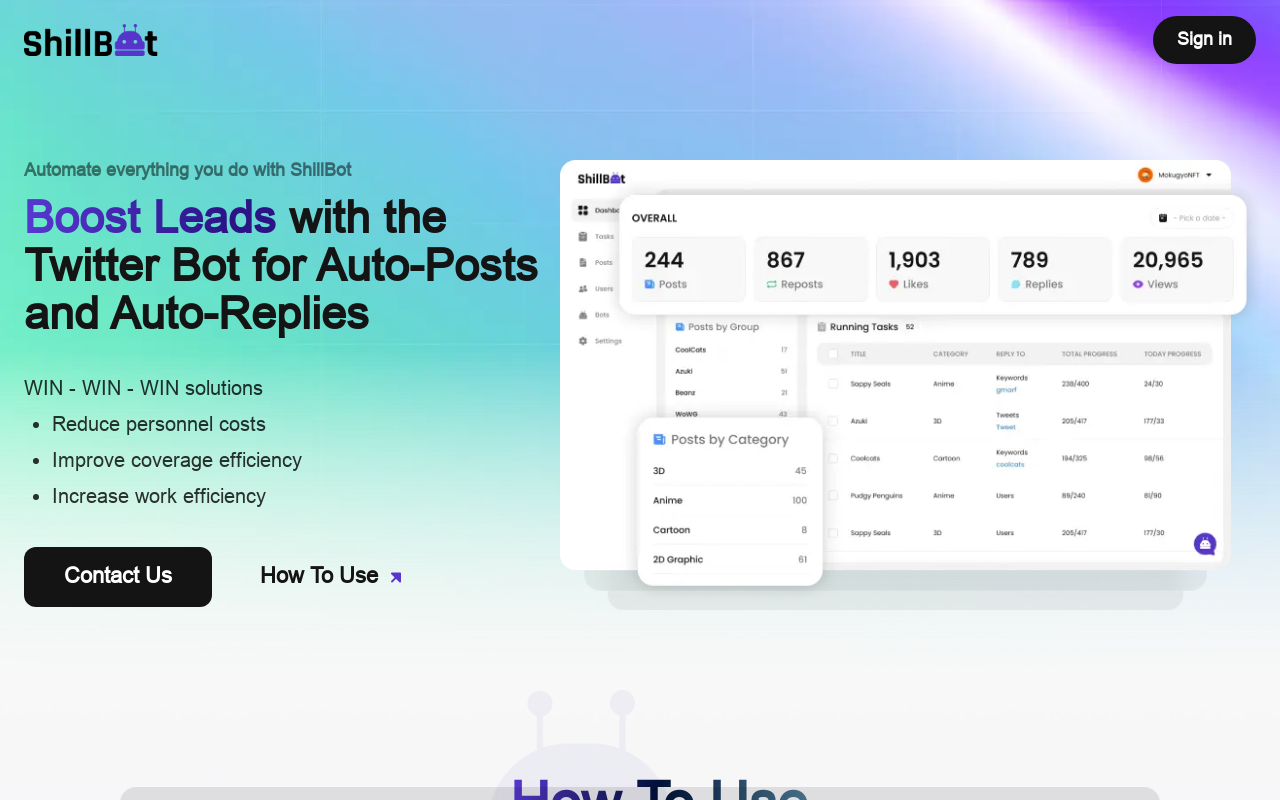The width and height of the screenshot is (1280, 800).
Task: Click the calendar icon in date picker
Action: point(1163,218)
